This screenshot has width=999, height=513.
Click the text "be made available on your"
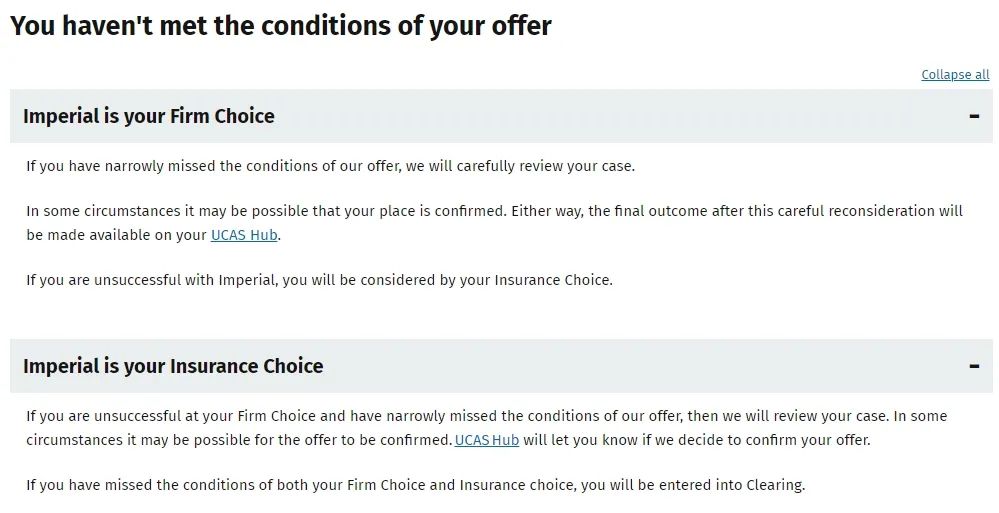pos(117,235)
